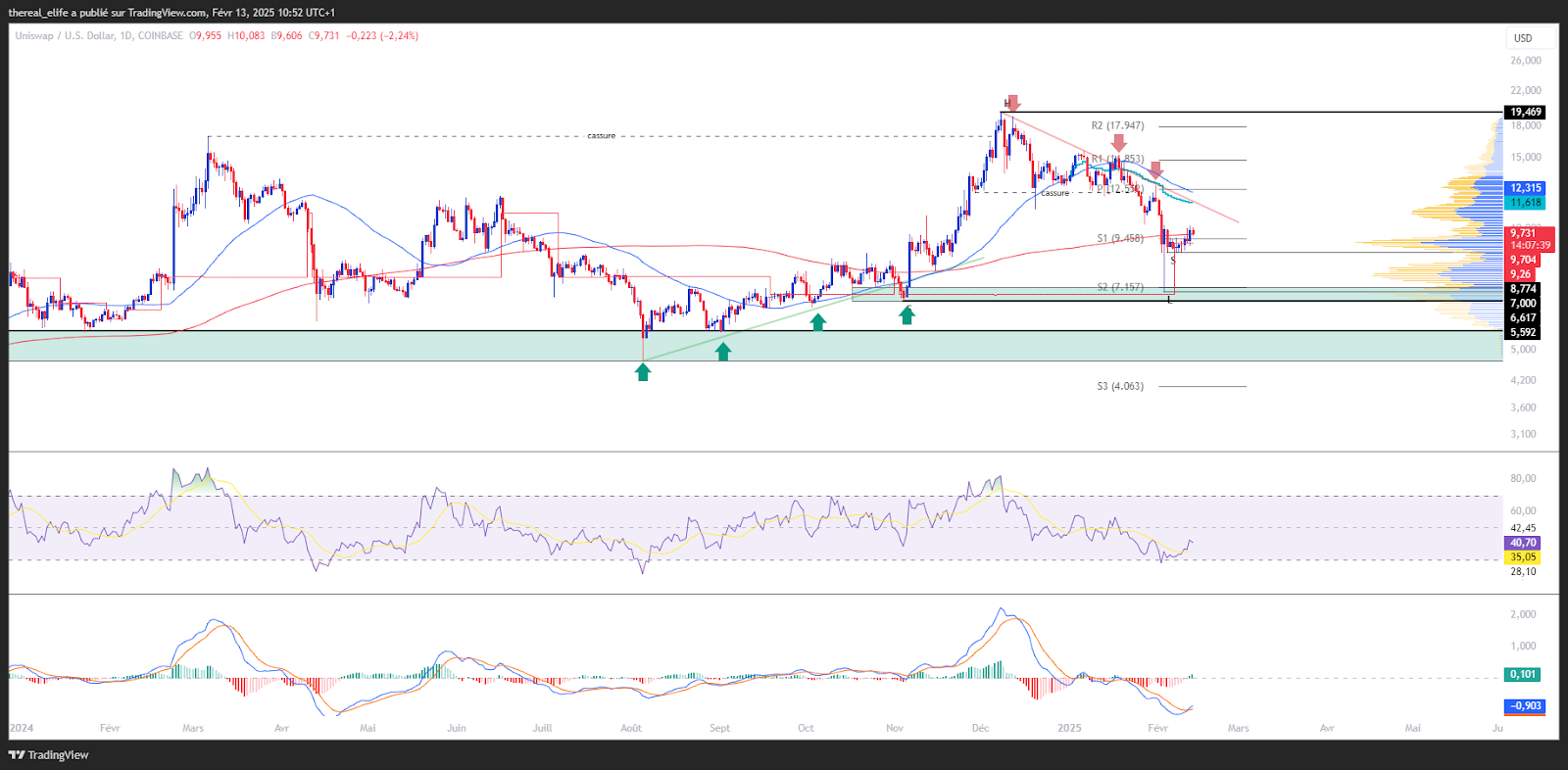The image size is (1568, 770).
Task: Select the blue 12,315 price label
Action: click(x=1525, y=188)
